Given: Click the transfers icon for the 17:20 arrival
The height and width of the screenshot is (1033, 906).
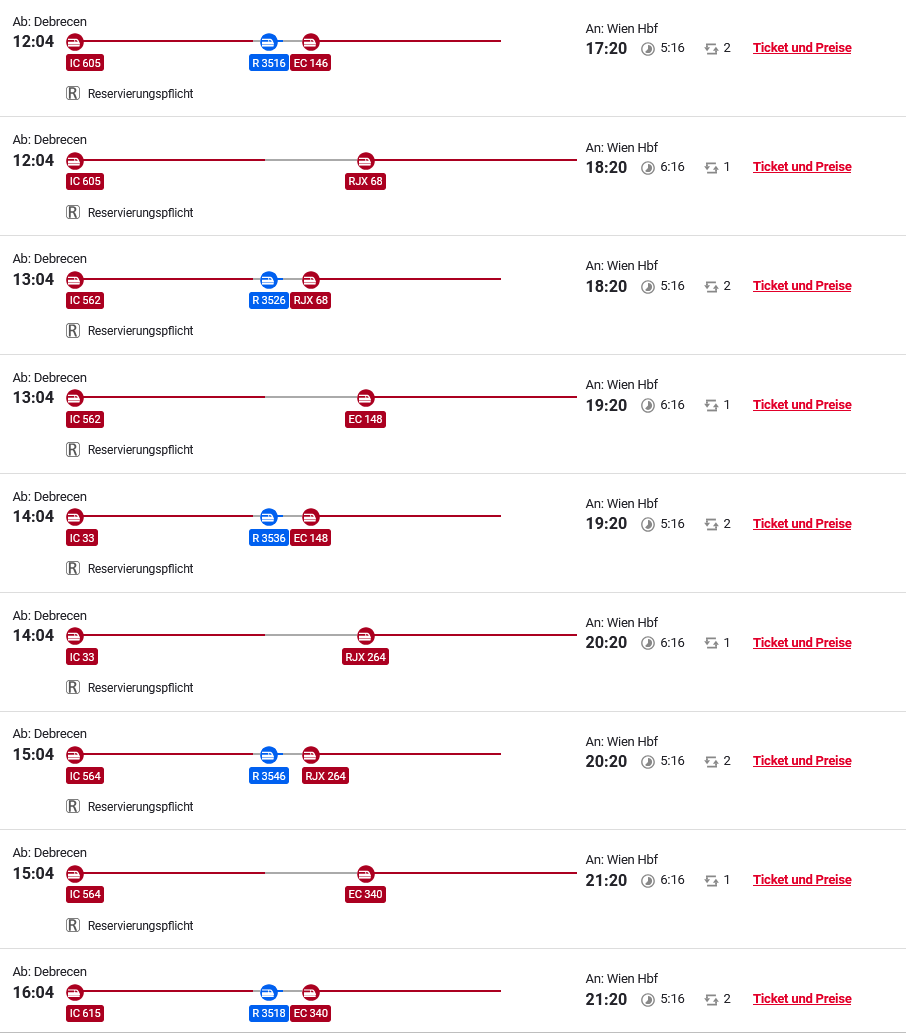Looking at the screenshot, I should (711, 48).
